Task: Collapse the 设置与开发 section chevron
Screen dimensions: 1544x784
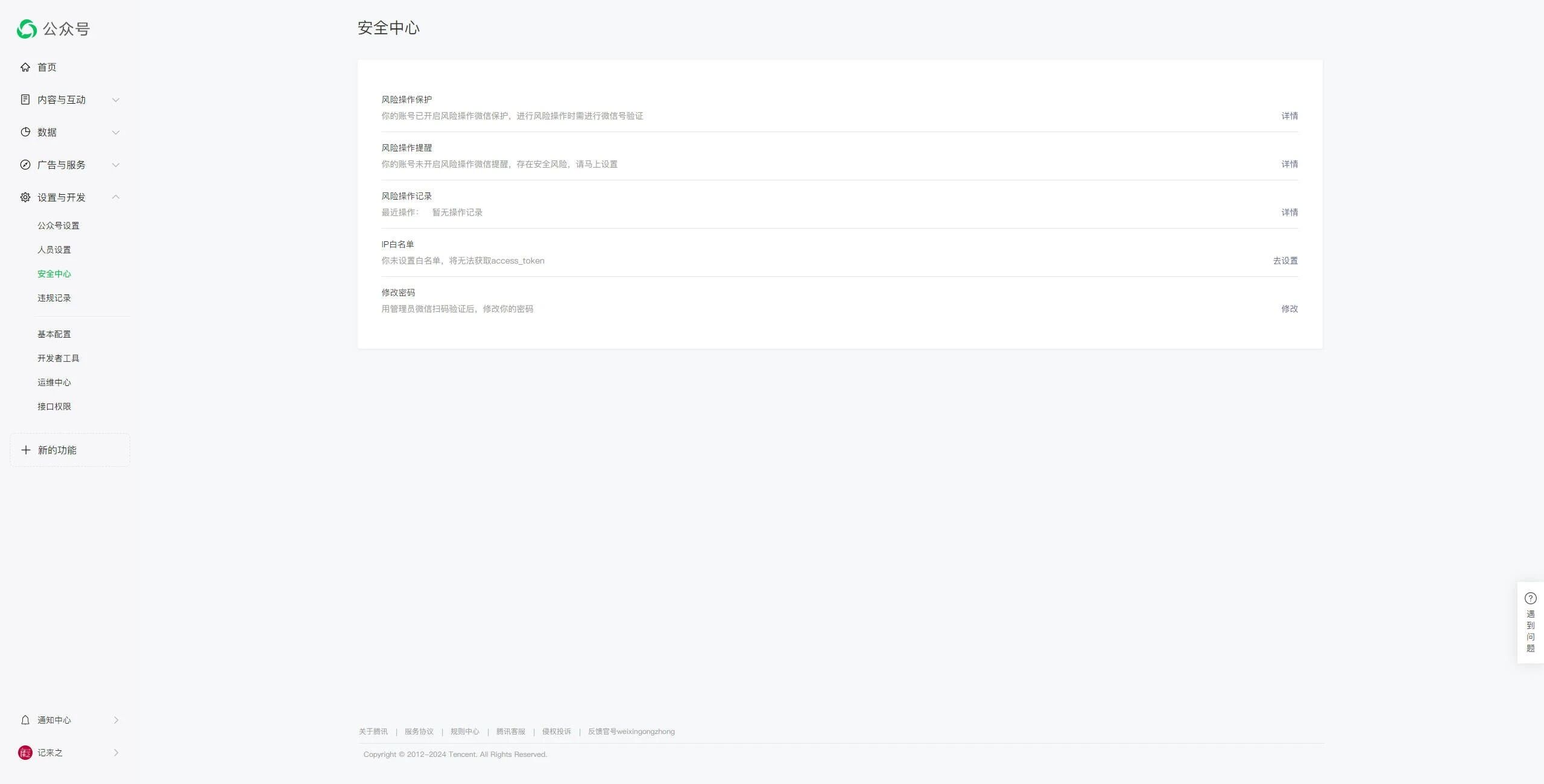Action: (116, 197)
